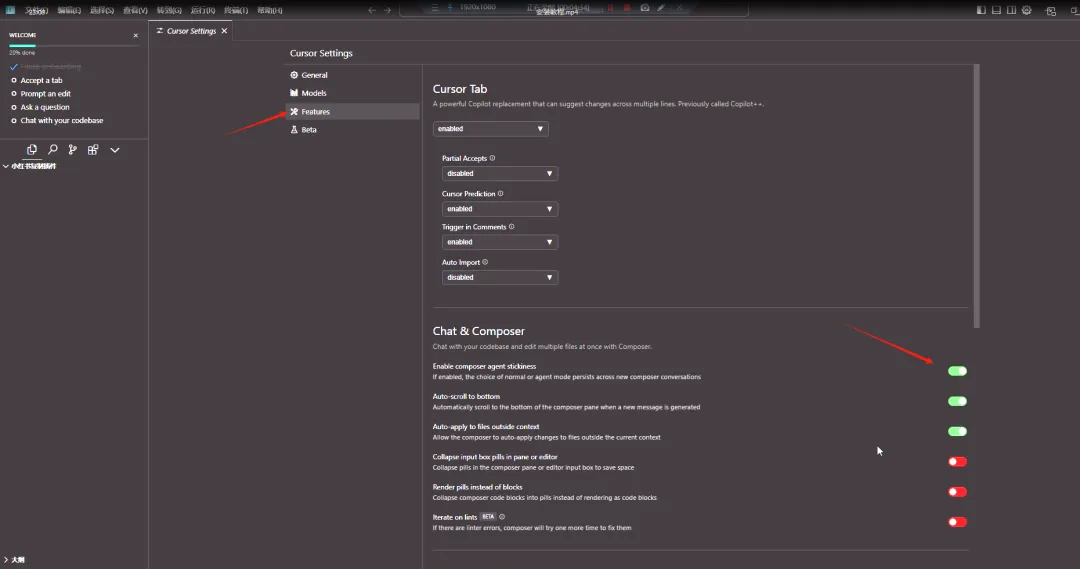Toggle Auto-scroll to bottom switch
The width and height of the screenshot is (1080, 569).
pyautogui.click(x=957, y=402)
